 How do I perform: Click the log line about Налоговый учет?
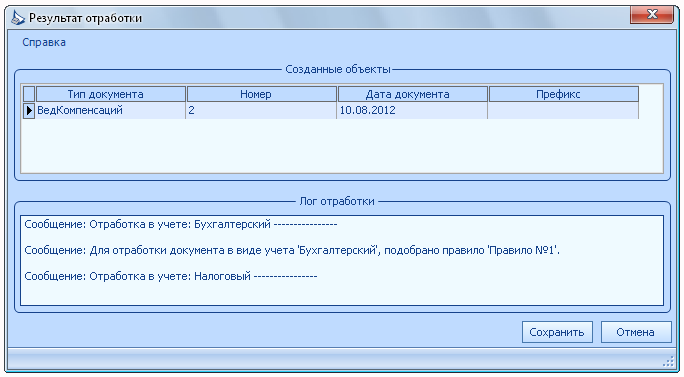(171, 276)
